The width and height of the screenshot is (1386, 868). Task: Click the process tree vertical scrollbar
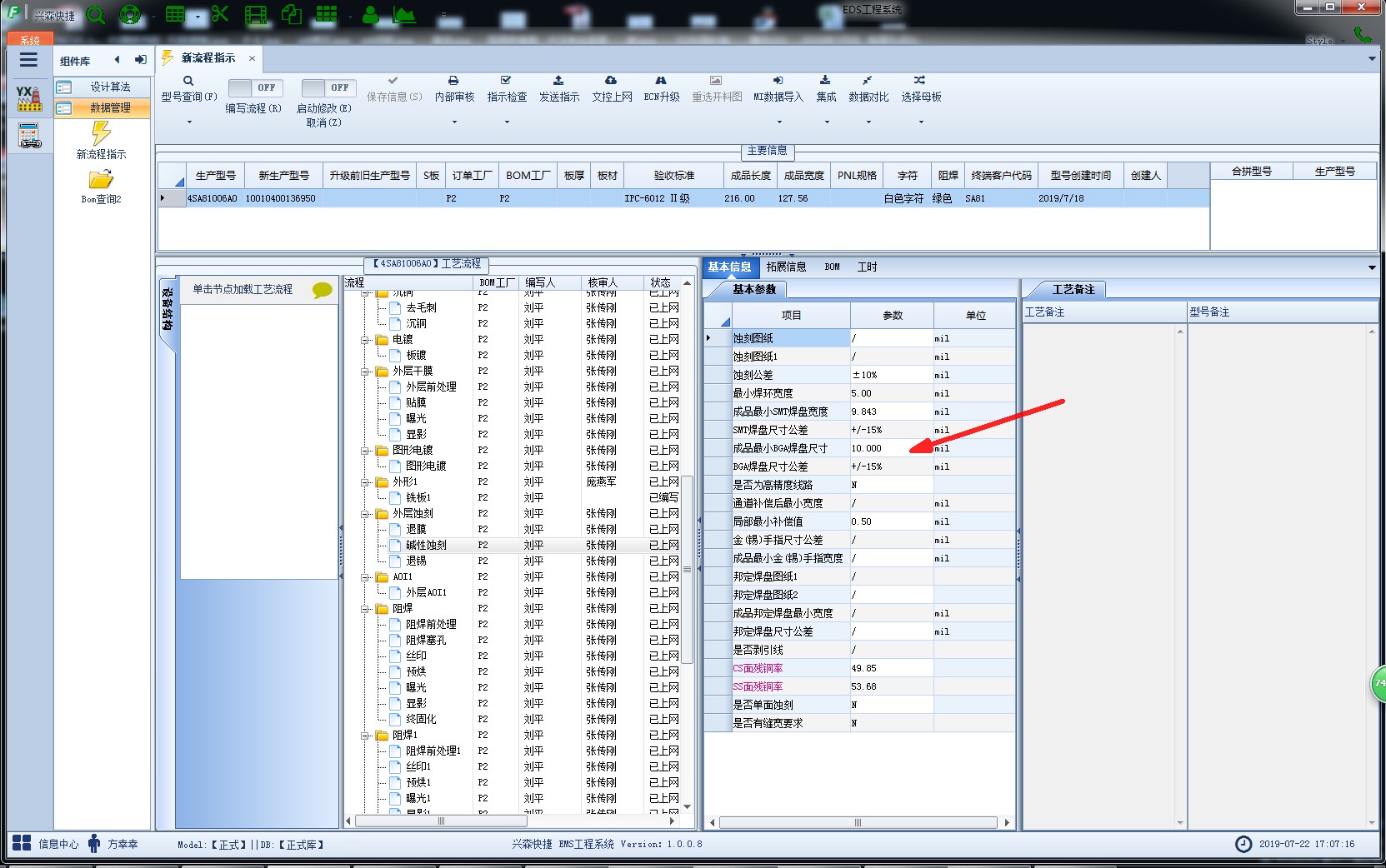(688, 569)
